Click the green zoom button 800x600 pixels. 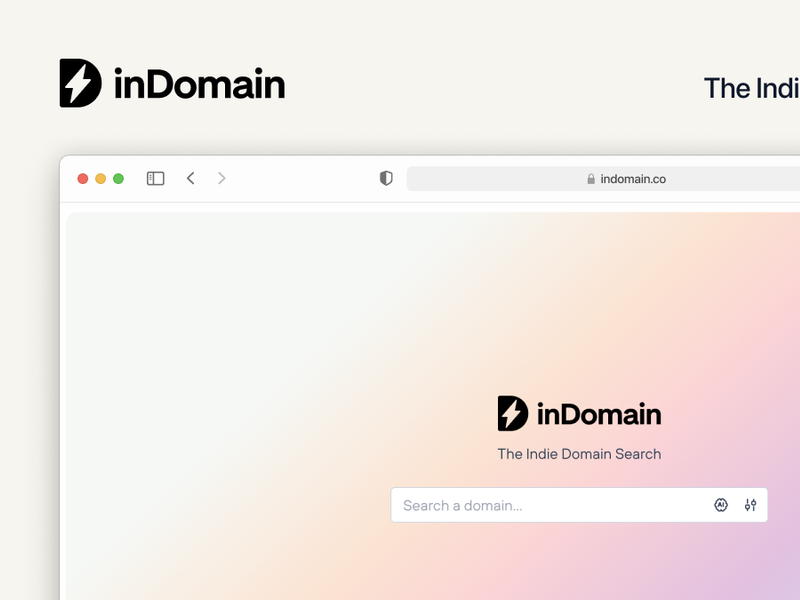point(120,178)
